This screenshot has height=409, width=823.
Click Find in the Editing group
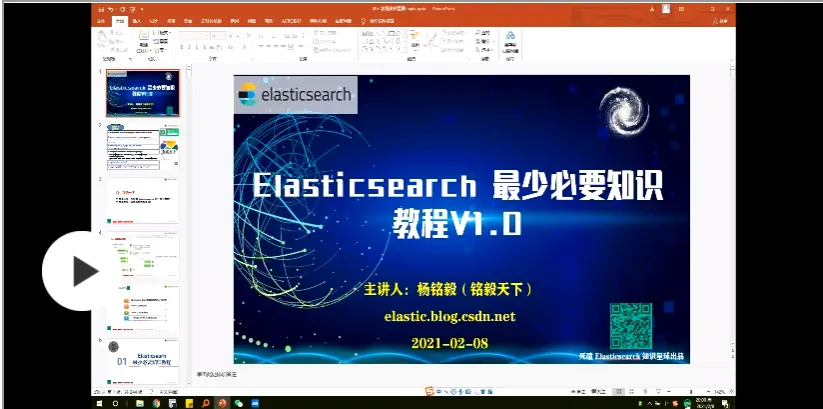click(x=484, y=33)
